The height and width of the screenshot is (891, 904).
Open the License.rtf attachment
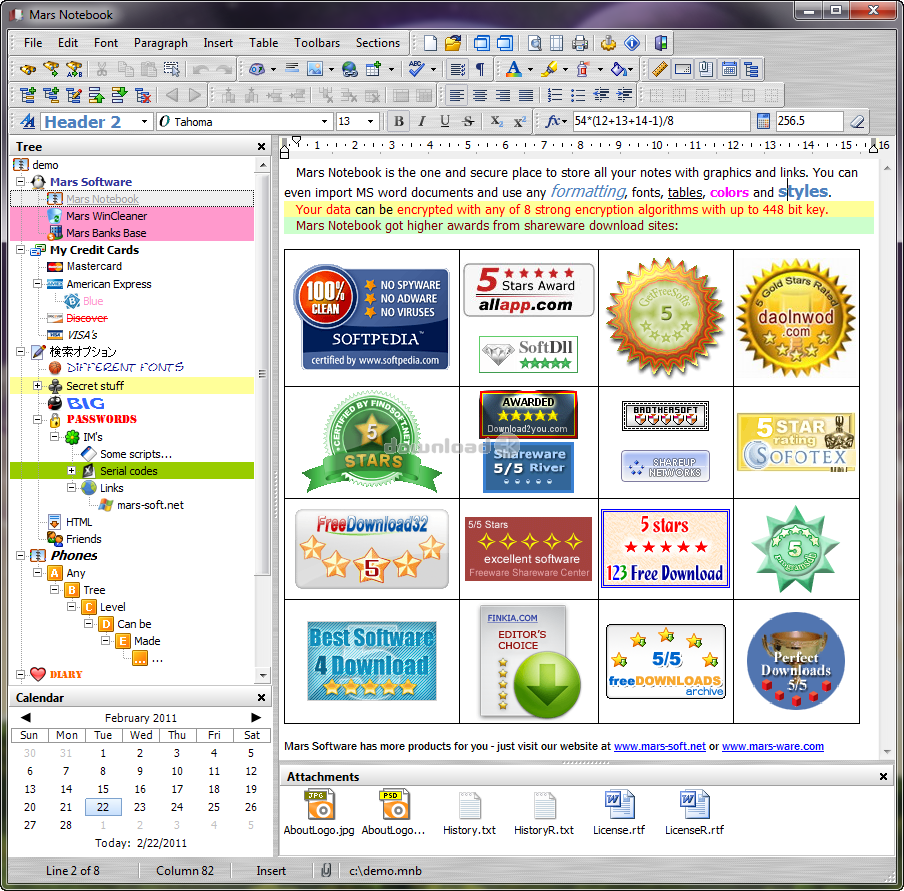click(x=619, y=813)
